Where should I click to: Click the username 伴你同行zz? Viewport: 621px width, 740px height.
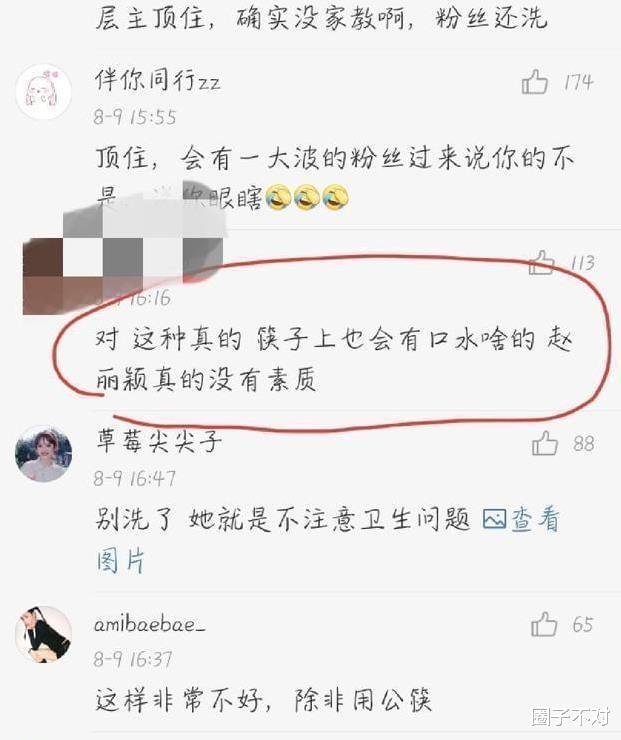158,79
